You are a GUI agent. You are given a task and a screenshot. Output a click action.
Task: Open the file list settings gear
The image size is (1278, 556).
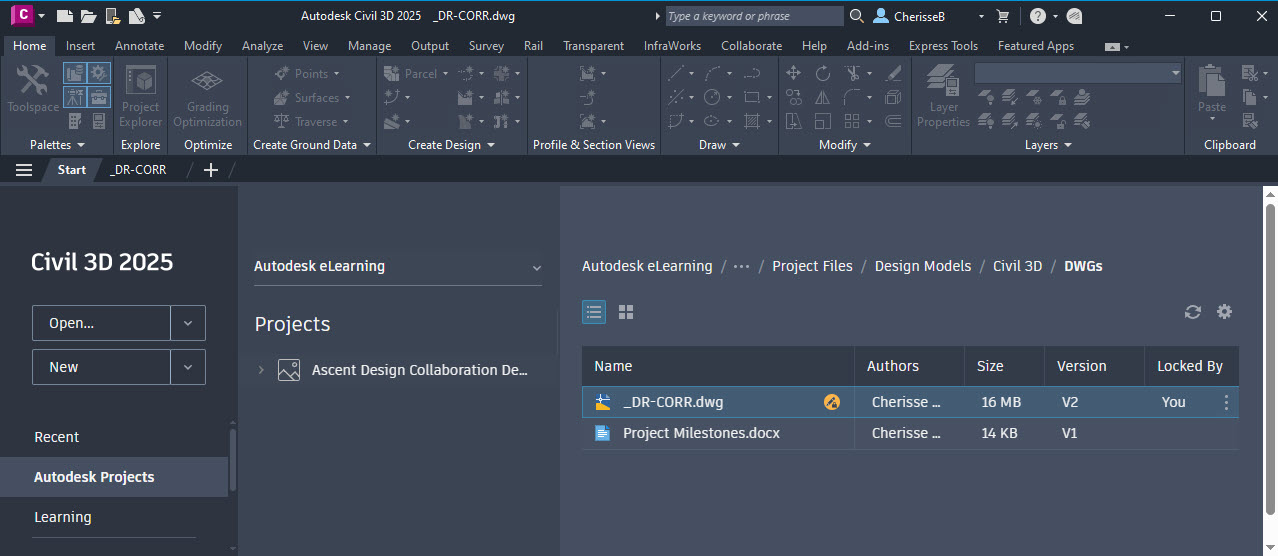coord(1224,312)
